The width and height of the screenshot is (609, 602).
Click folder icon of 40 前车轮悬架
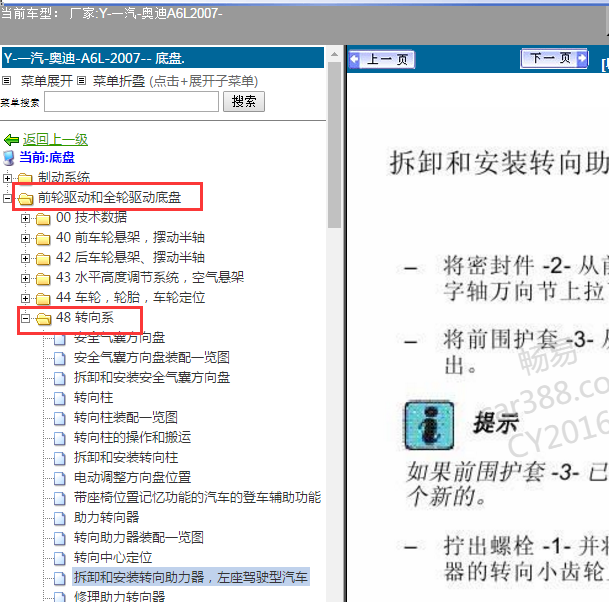pyautogui.click(x=43, y=238)
